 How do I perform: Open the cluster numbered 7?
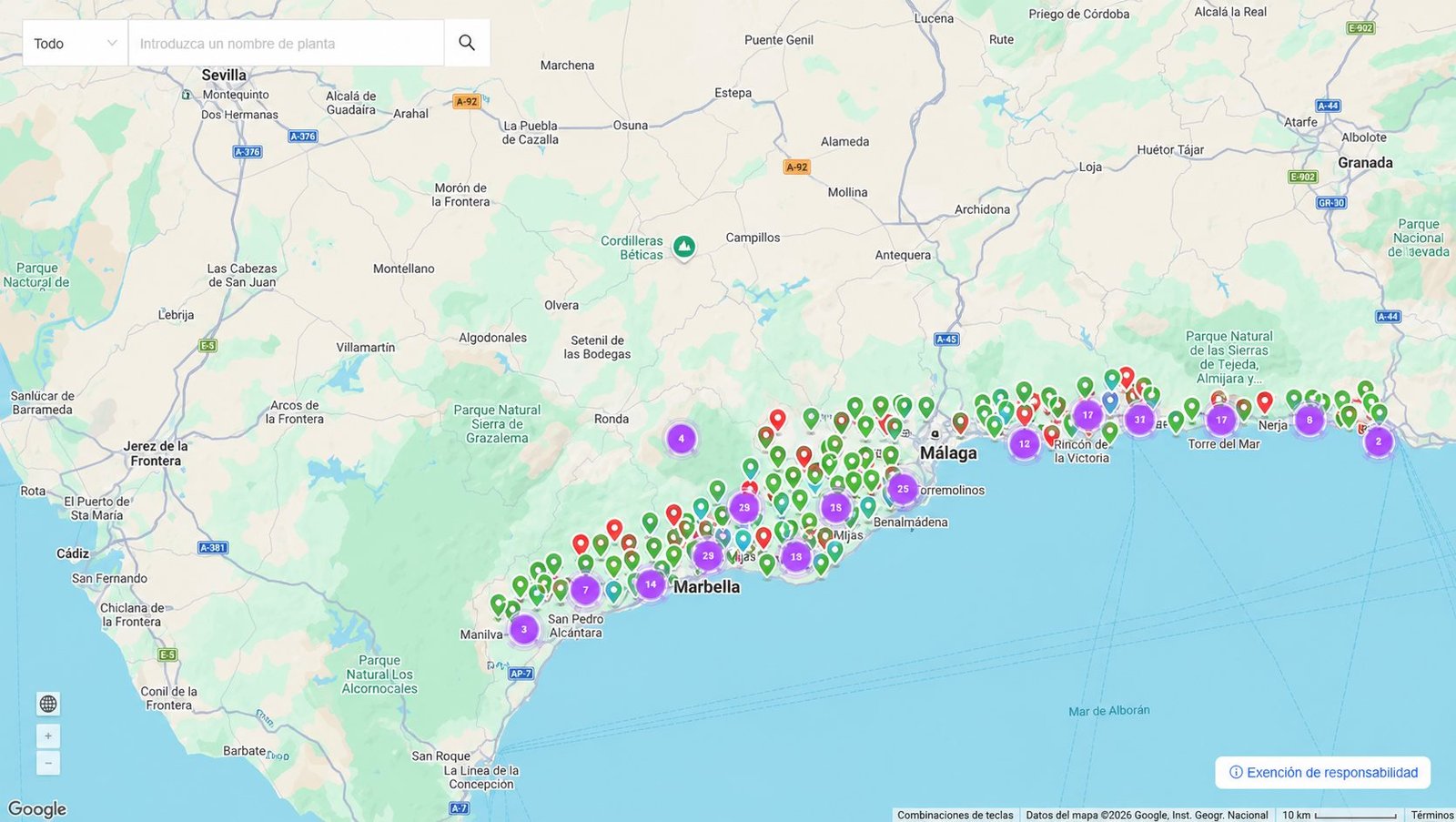click(585, 590)
